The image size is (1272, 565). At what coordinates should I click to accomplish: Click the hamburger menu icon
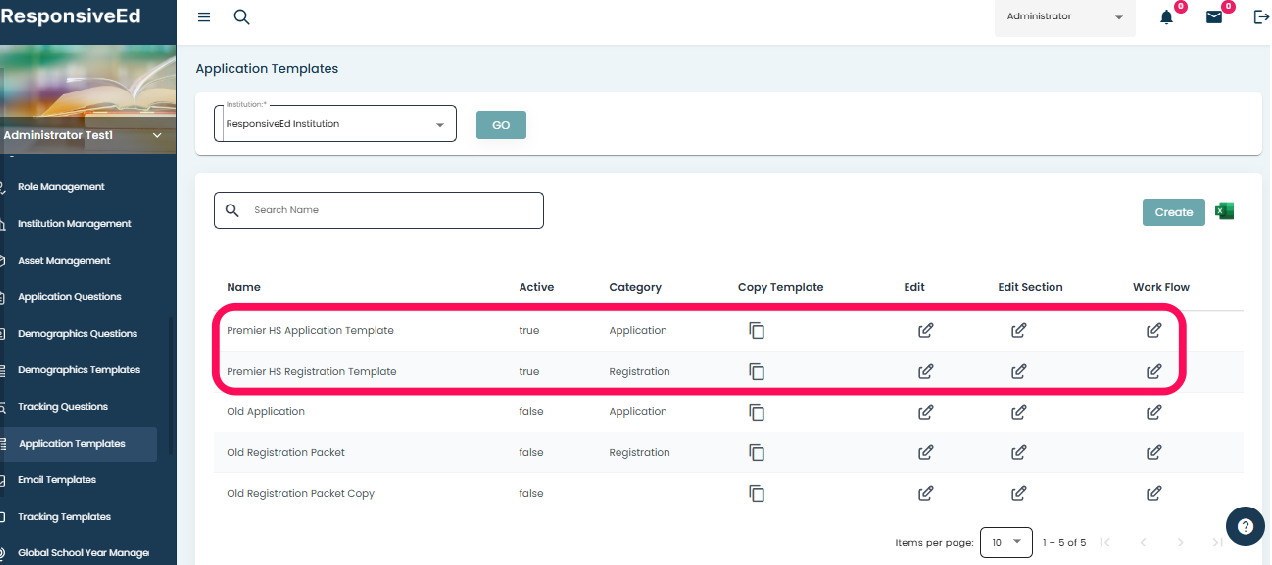pos(204,17)
